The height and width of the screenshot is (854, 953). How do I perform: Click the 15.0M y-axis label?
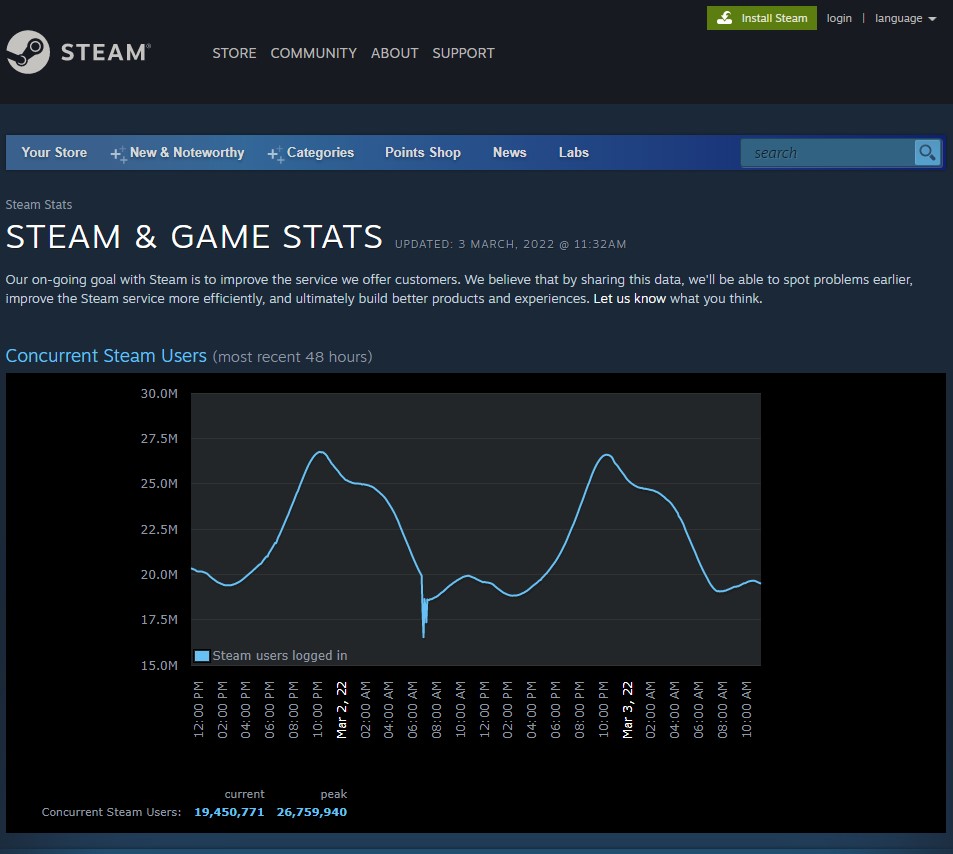[159, 666]
